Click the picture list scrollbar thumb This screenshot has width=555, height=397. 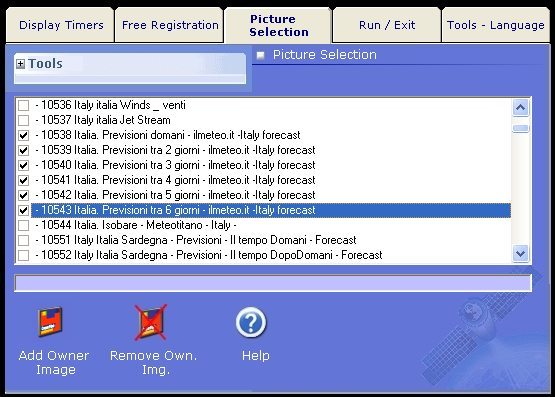click(x=520, y=128)
